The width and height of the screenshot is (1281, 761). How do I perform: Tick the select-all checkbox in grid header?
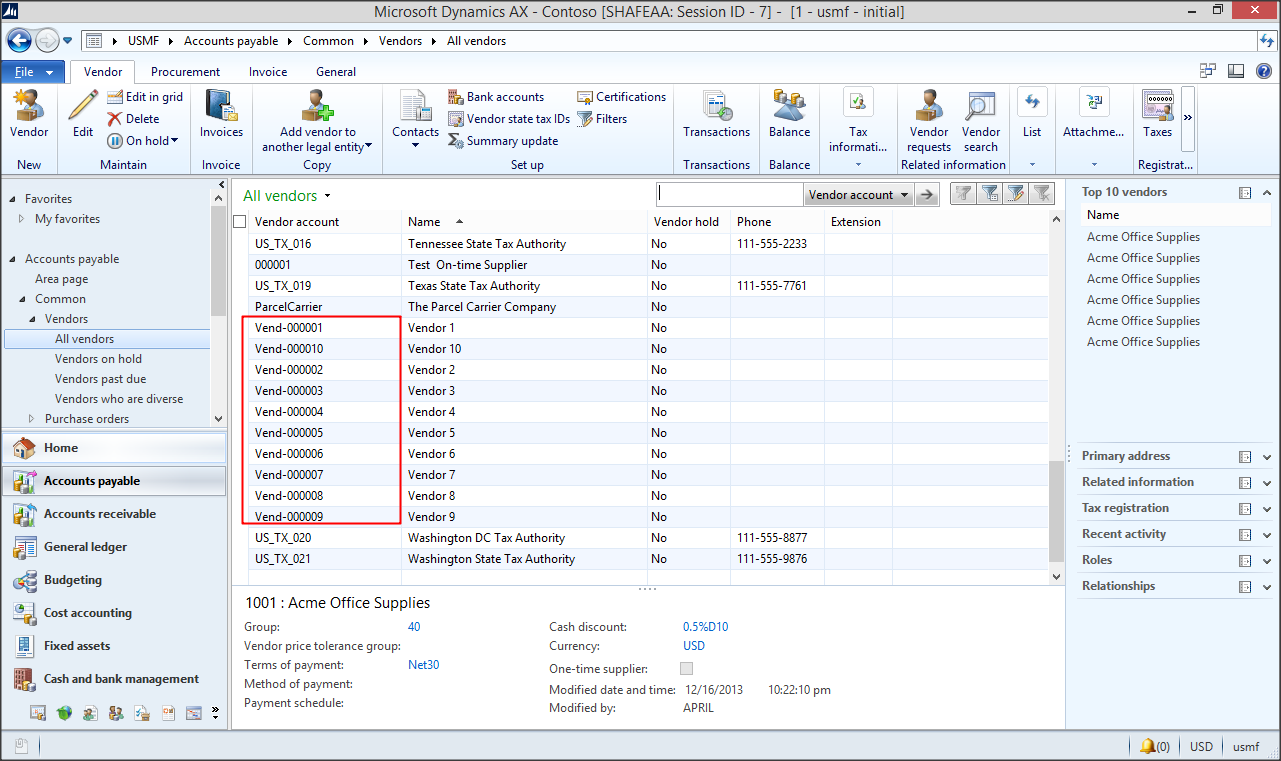tap(240, 222)
